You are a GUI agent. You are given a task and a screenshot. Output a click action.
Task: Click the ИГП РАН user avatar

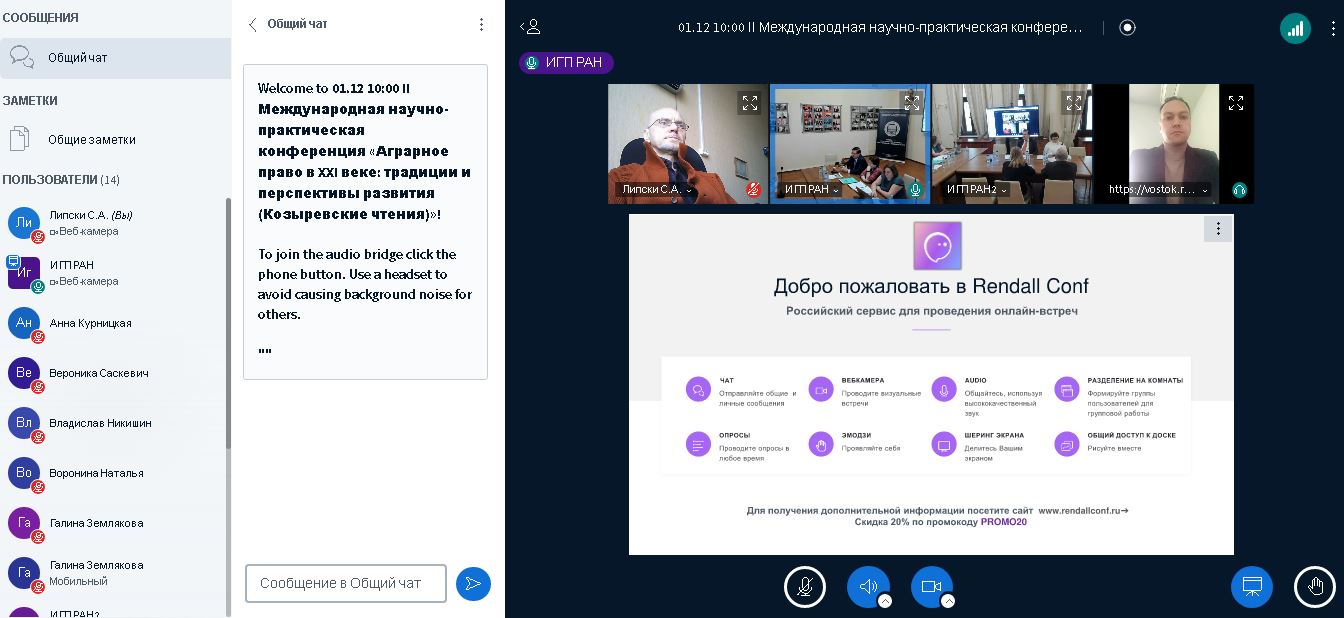(24, 273)
